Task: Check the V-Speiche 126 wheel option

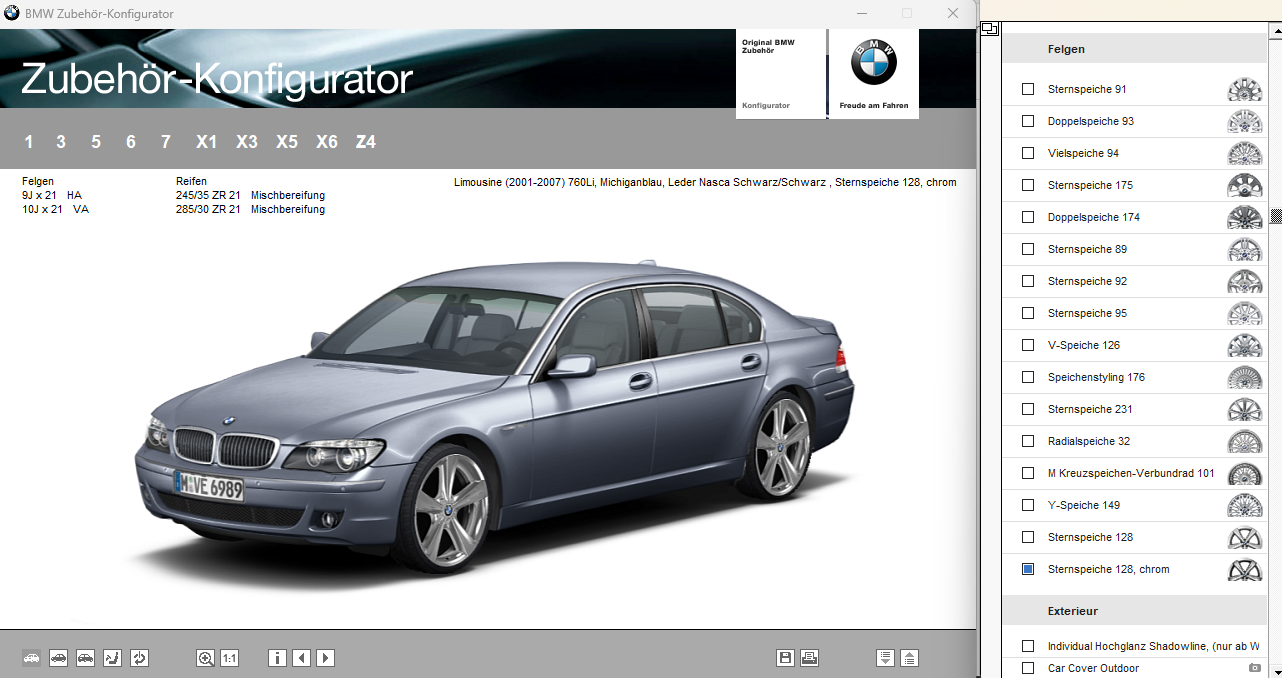Action: pos(1028,345)
